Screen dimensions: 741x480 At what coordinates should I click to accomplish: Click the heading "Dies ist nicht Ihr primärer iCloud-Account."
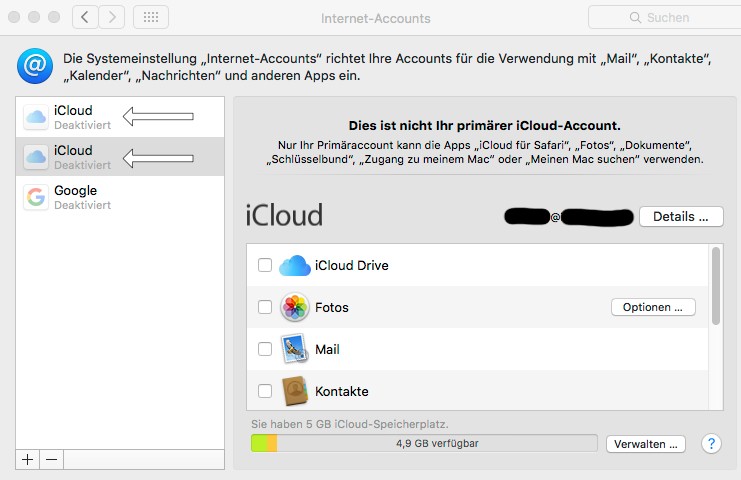(484, 126)
